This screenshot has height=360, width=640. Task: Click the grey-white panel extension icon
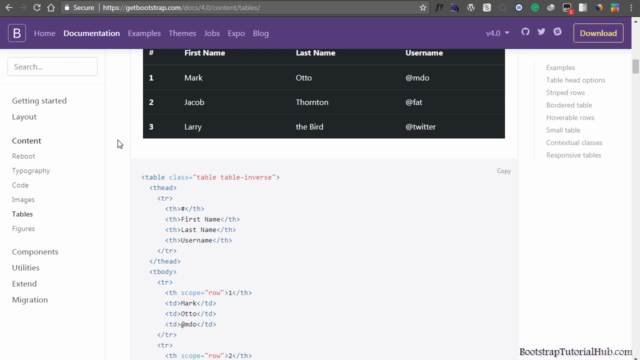tap(583, 7)
